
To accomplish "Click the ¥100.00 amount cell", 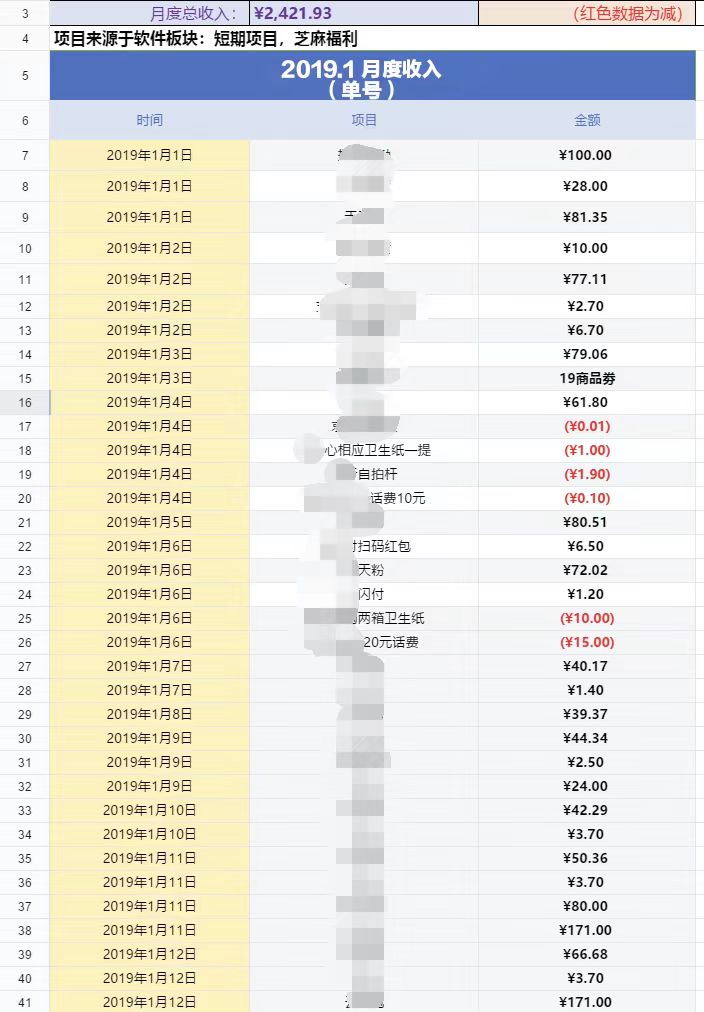I will tap(587, 155).
